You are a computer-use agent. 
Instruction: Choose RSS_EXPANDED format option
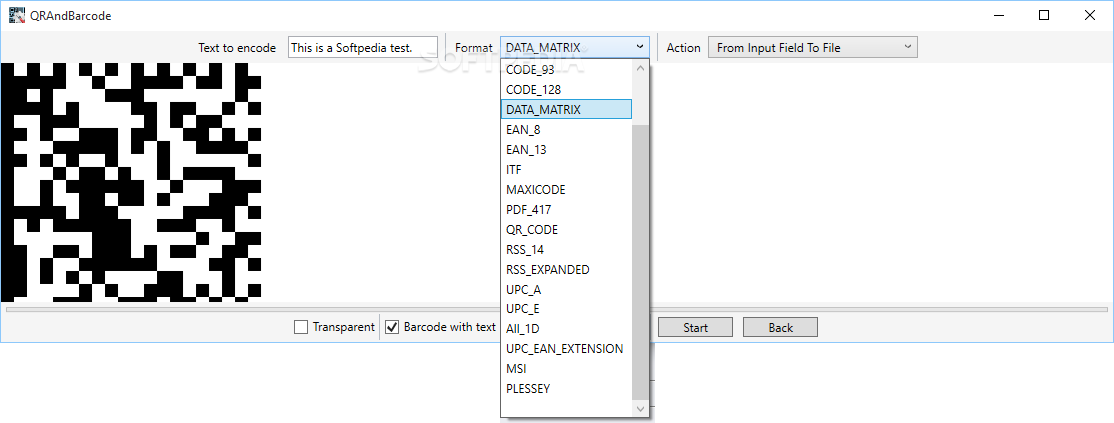point(566,269)
